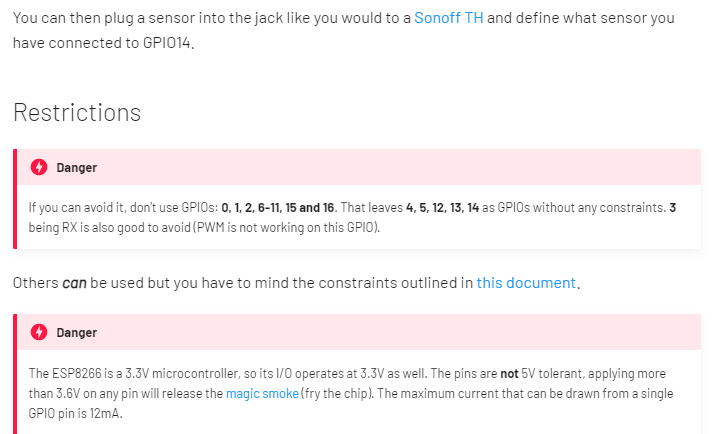
Task: Click the Restrictions heading
Action: click(x=77, y=112)
